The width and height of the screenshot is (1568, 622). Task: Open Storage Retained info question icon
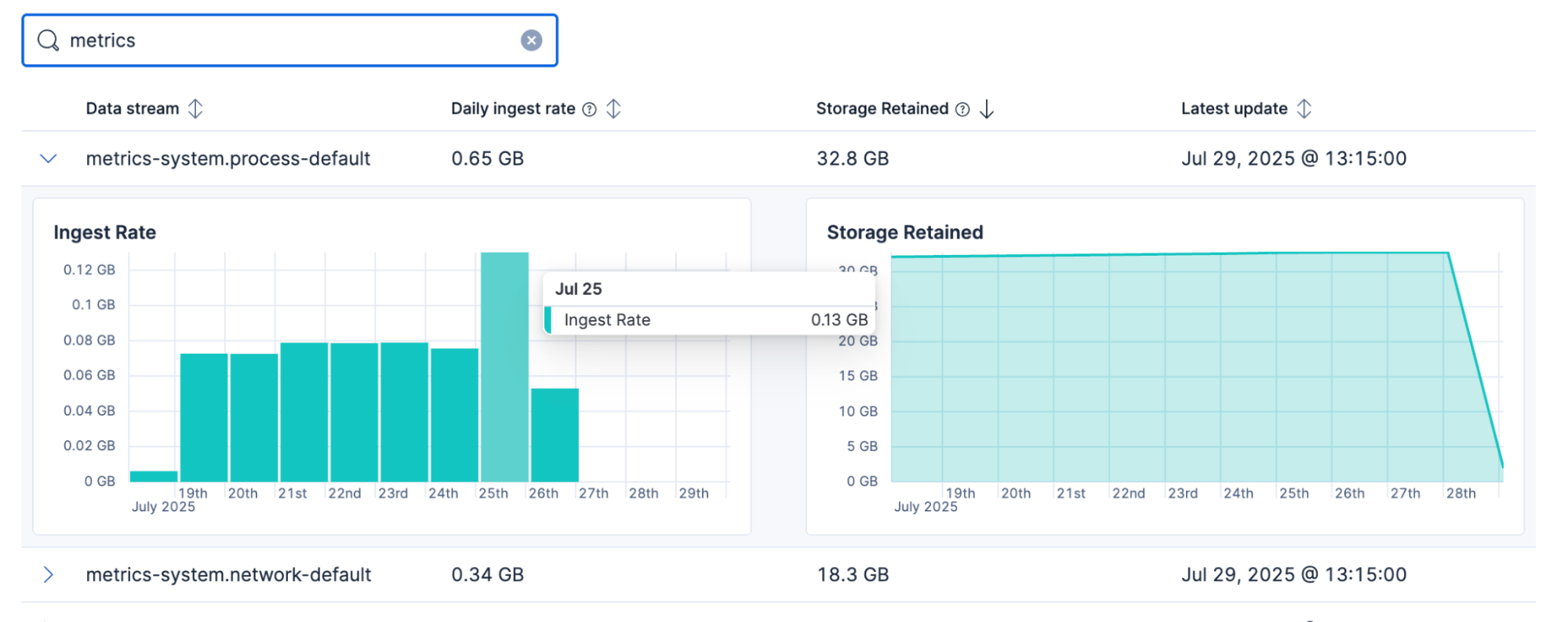coord(962,109)
